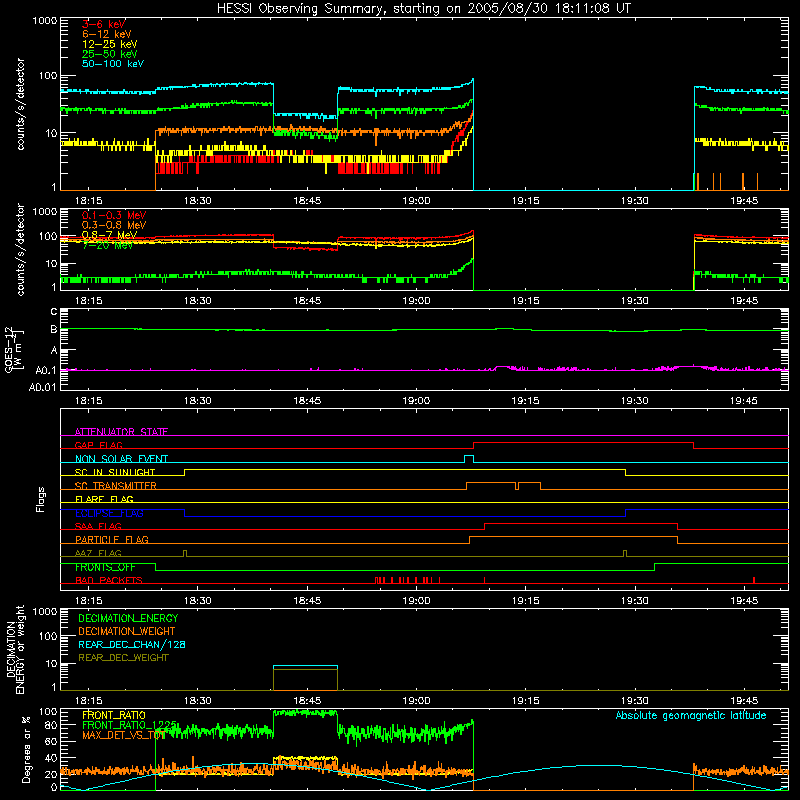Click the cyan NON_SOLAR_EVENT pulse near 19:07
This screenshot has width=800, height=800.
click(469, 459)
